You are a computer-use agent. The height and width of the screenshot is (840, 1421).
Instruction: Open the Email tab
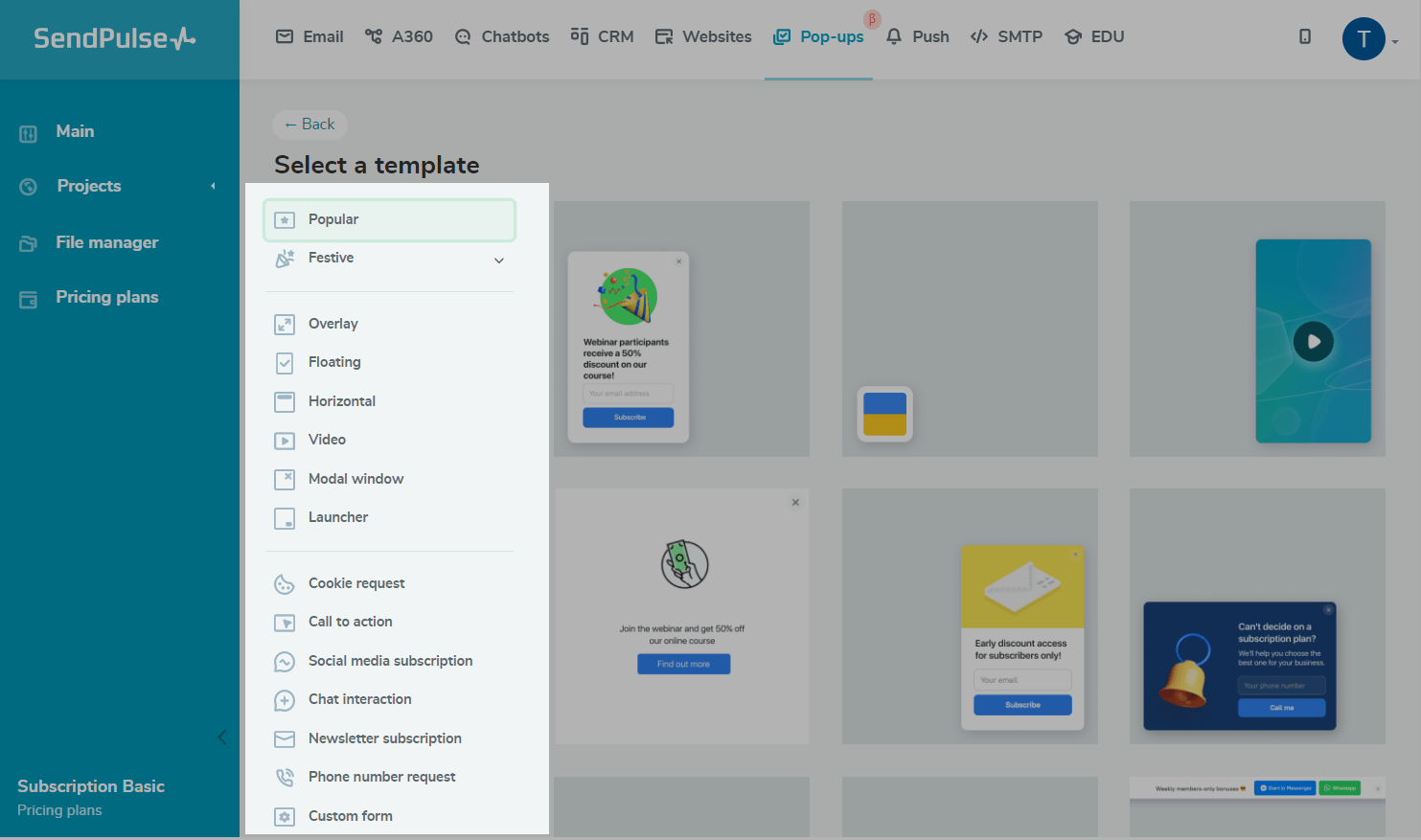pos(309,36)
